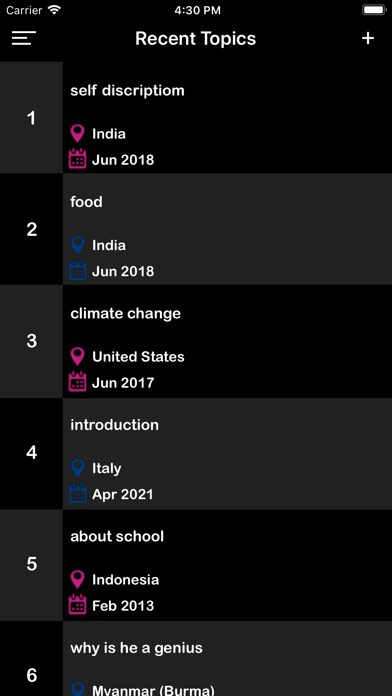Screen dimensions: 392x696
Task: Select the 'about school' topic
Action: (x=227, y=565)
